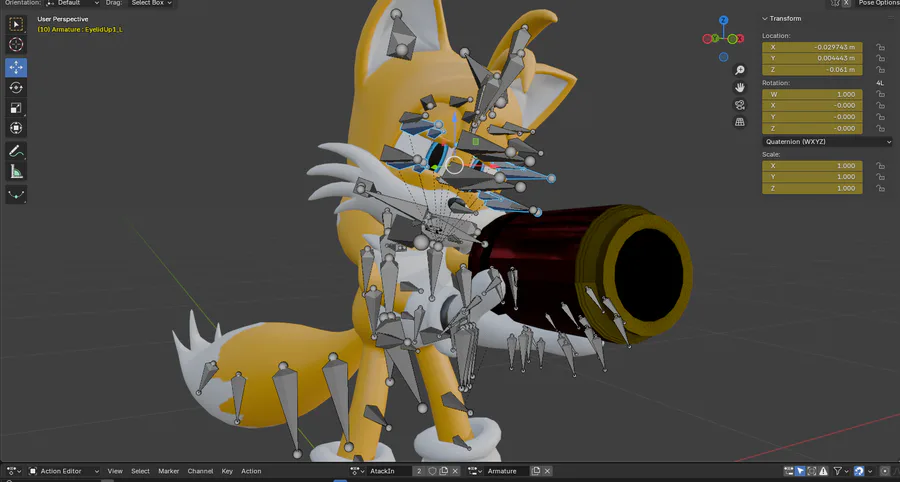Viewport: 900px width, 482px height.
Task: Toggle lock for Location X
Action: (x=880, y=47)
